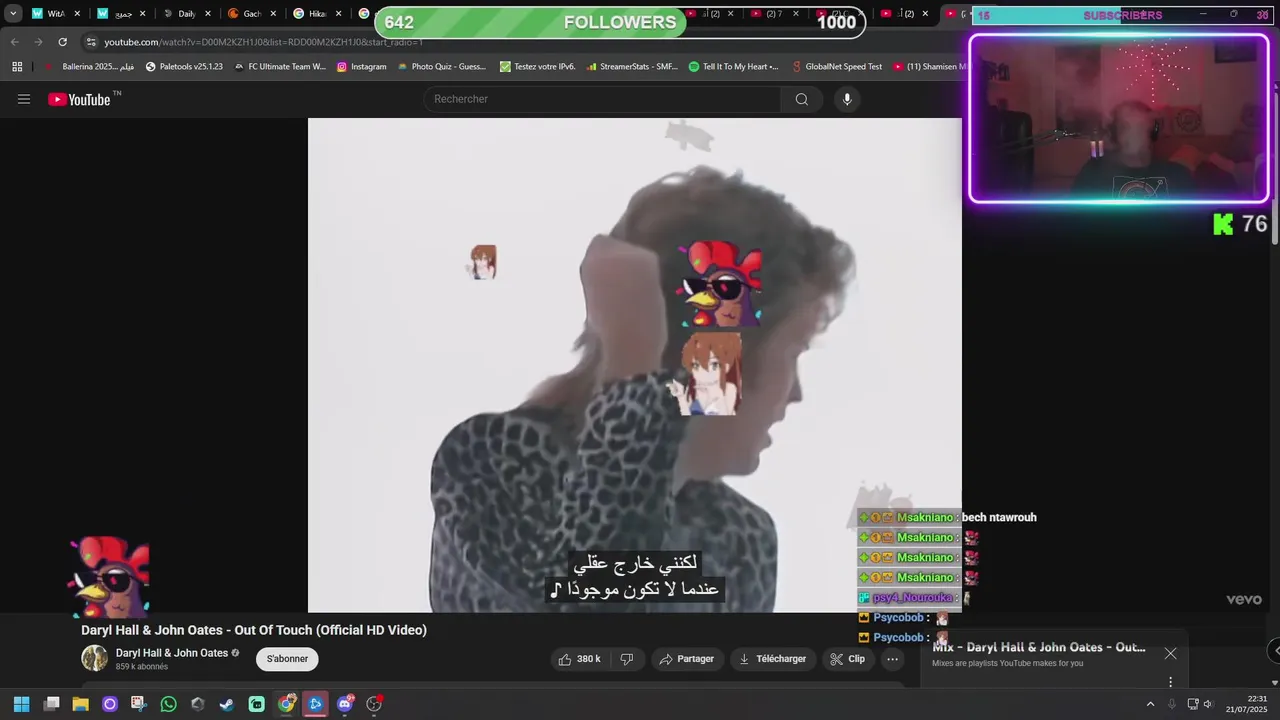The width and height of the screenshot is (1280, 720).
Task: Open WhatsApp from the taskbar
Action: click(168, 704)
